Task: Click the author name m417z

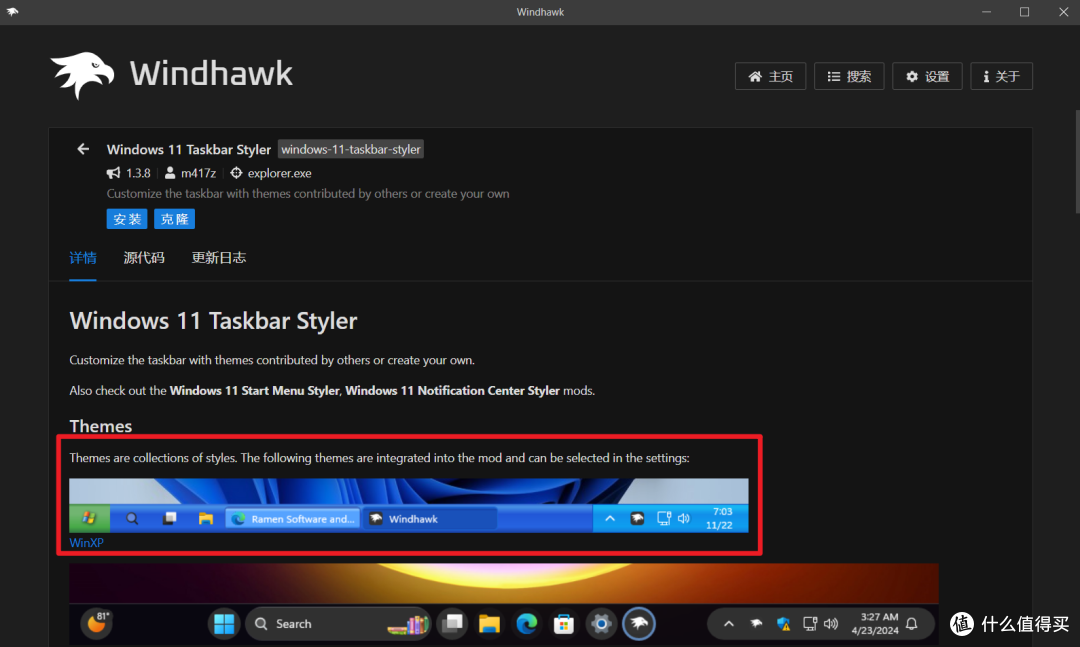Action: [x=198, y=173]
